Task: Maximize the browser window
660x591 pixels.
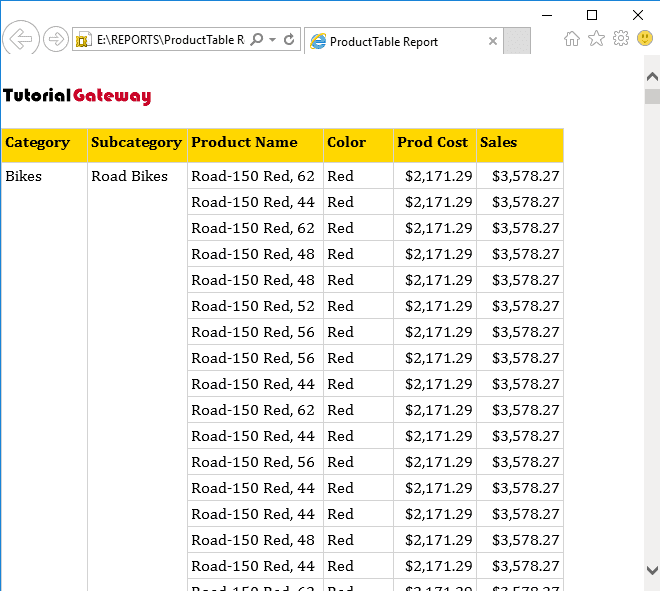Action: (592, 15)
